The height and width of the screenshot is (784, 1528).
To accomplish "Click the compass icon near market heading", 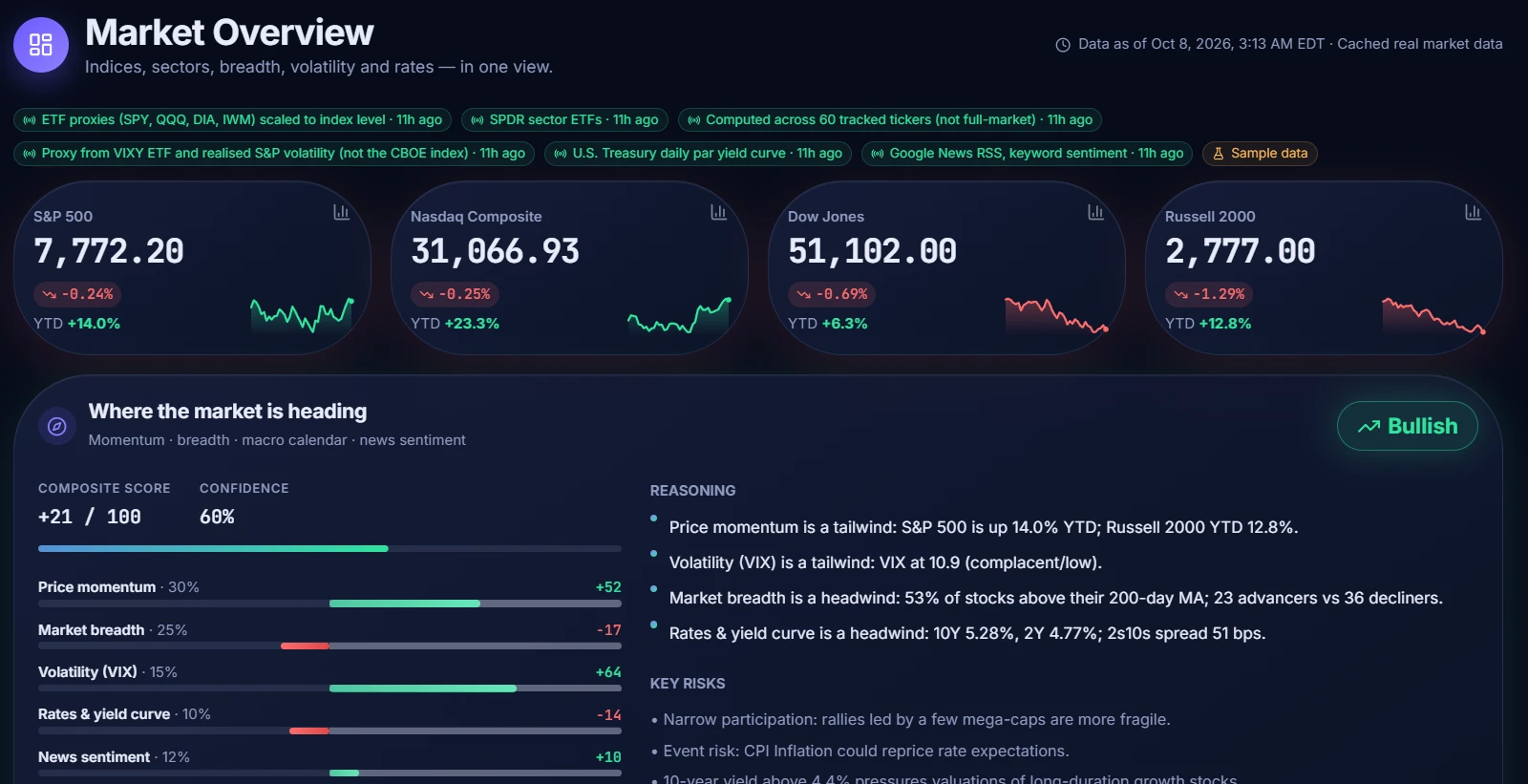I will [x=57, y=426].
